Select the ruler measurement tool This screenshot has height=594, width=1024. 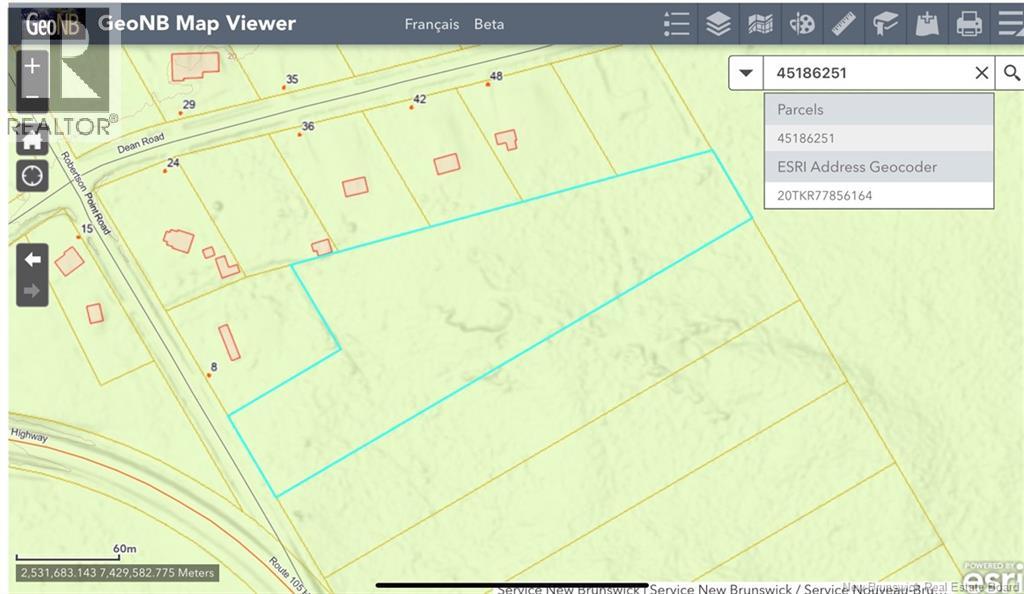[x=844, y=23]
